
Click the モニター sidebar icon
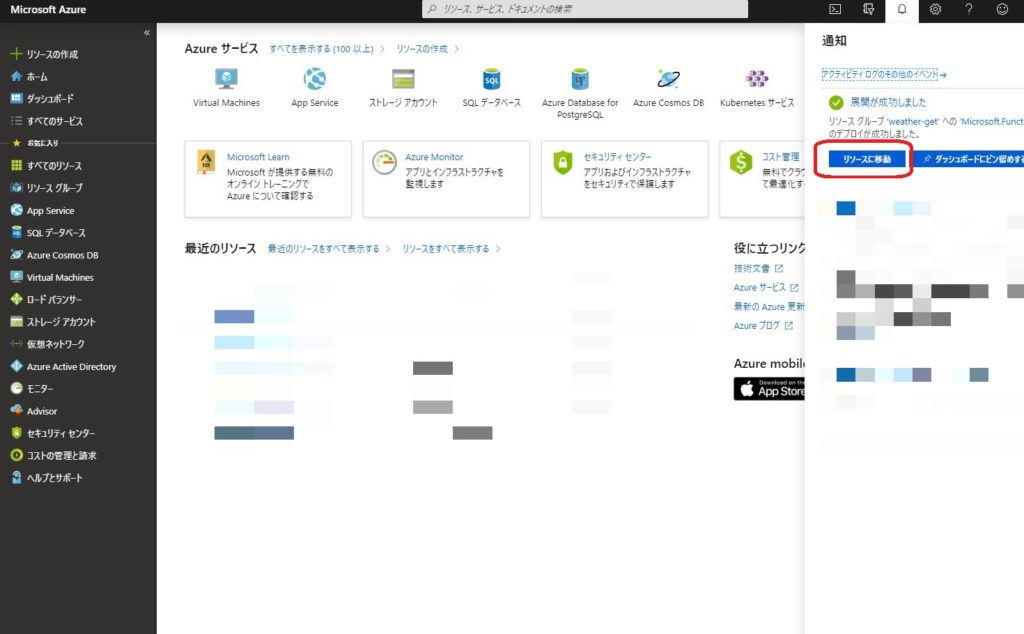click(x=16, y=388)
